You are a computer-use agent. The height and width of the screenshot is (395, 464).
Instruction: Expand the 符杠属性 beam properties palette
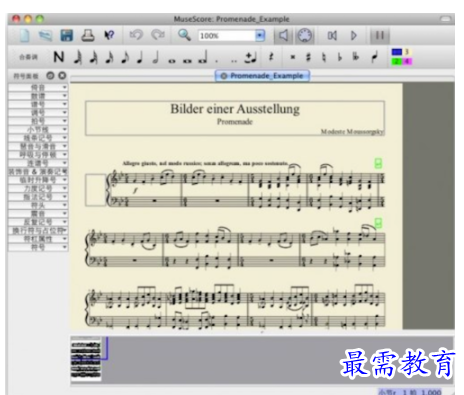click(38, 239)
